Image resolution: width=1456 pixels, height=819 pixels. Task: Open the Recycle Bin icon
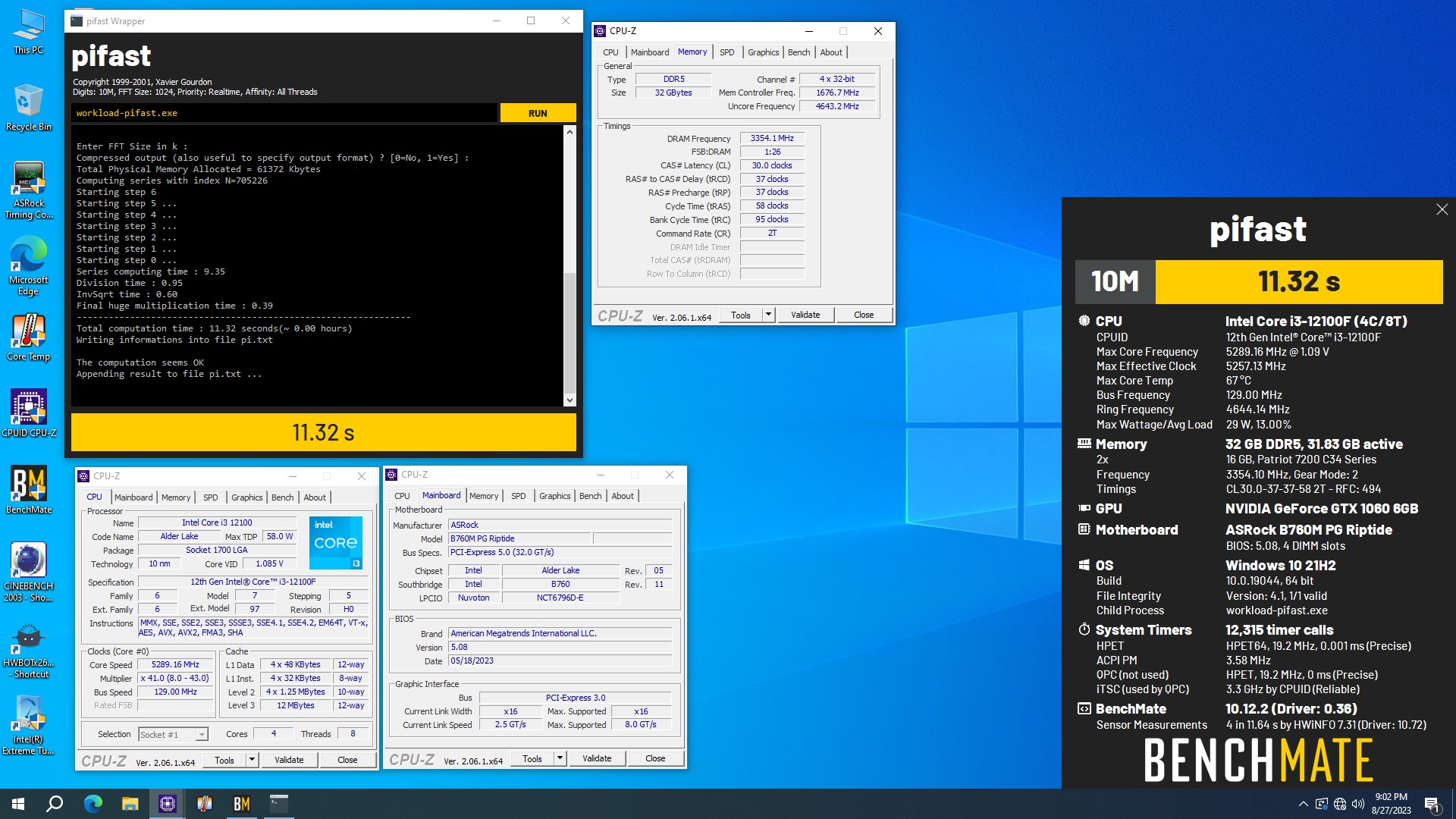point(29,108)
